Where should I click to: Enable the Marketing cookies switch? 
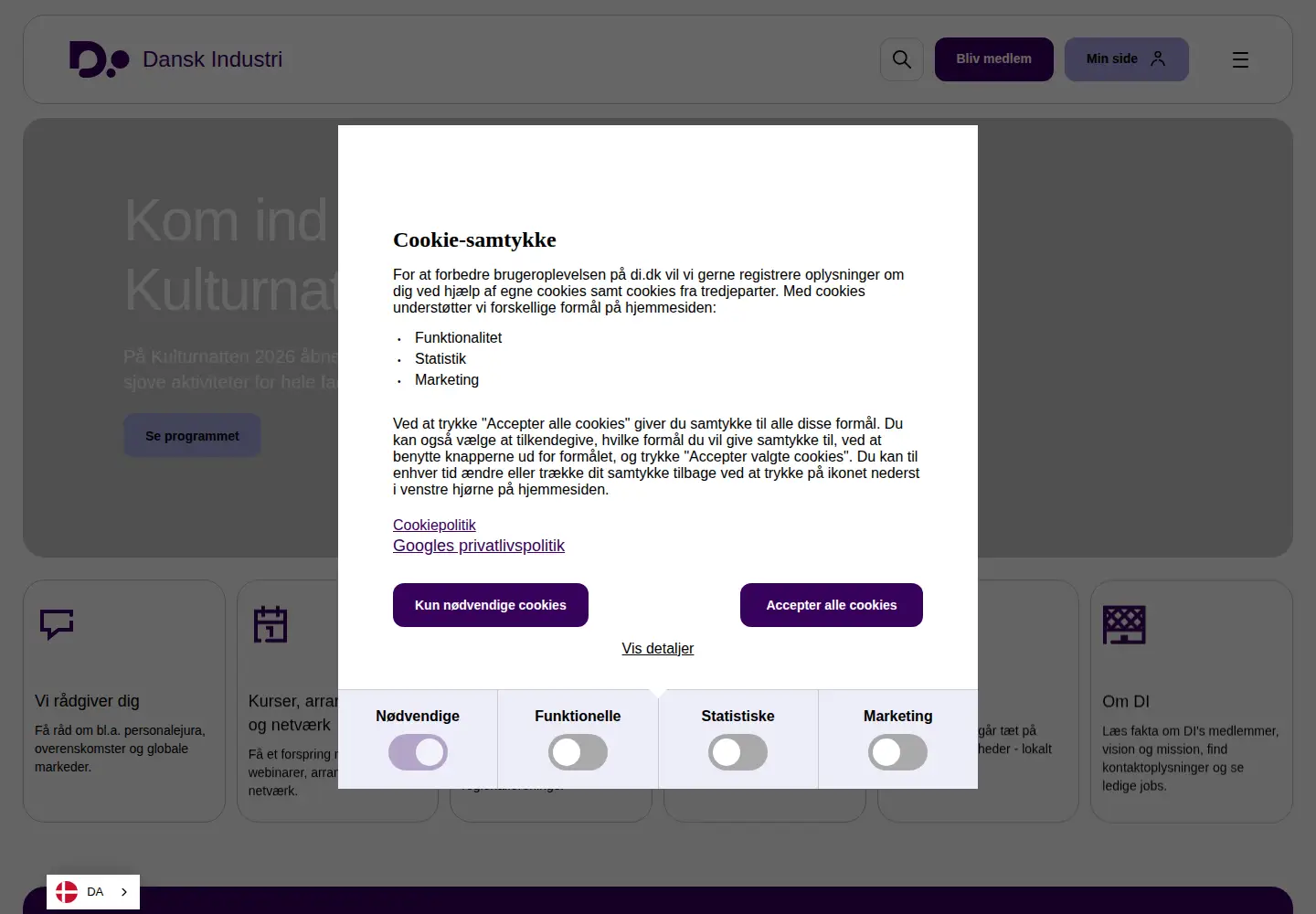coord(897,752)
